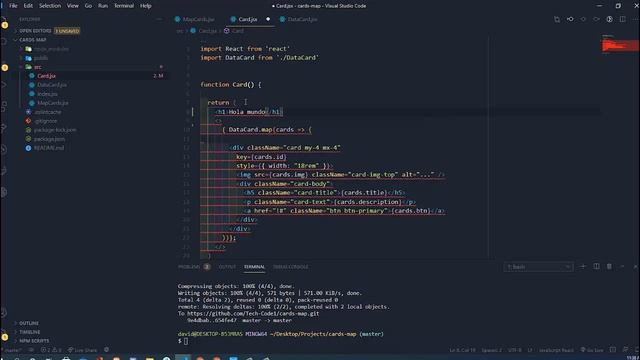Image resolution: width=640 pixels, height=360 pixels.
Task: Open the Selection menu
Action: coord(50,6)
